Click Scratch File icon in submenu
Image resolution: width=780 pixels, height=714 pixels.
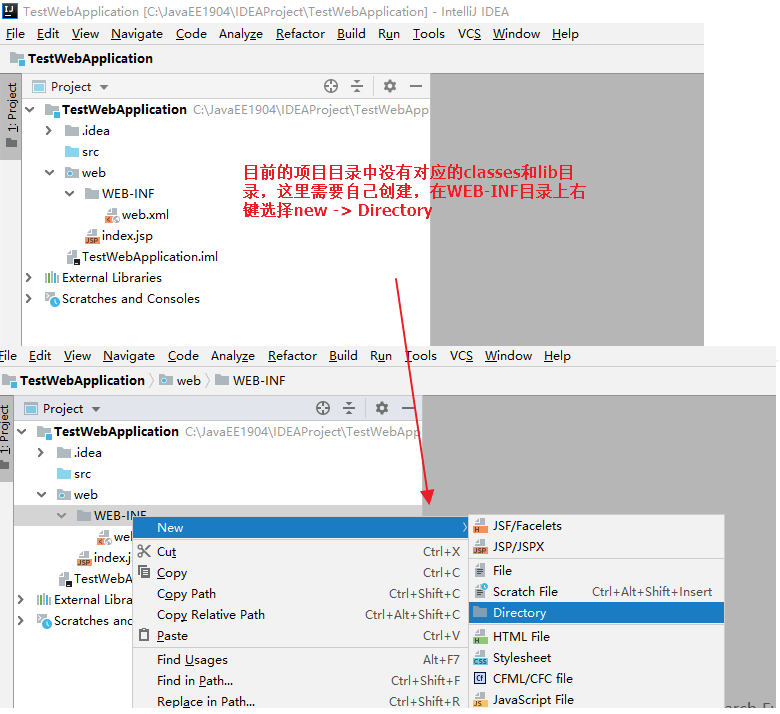tap(481, 591)
